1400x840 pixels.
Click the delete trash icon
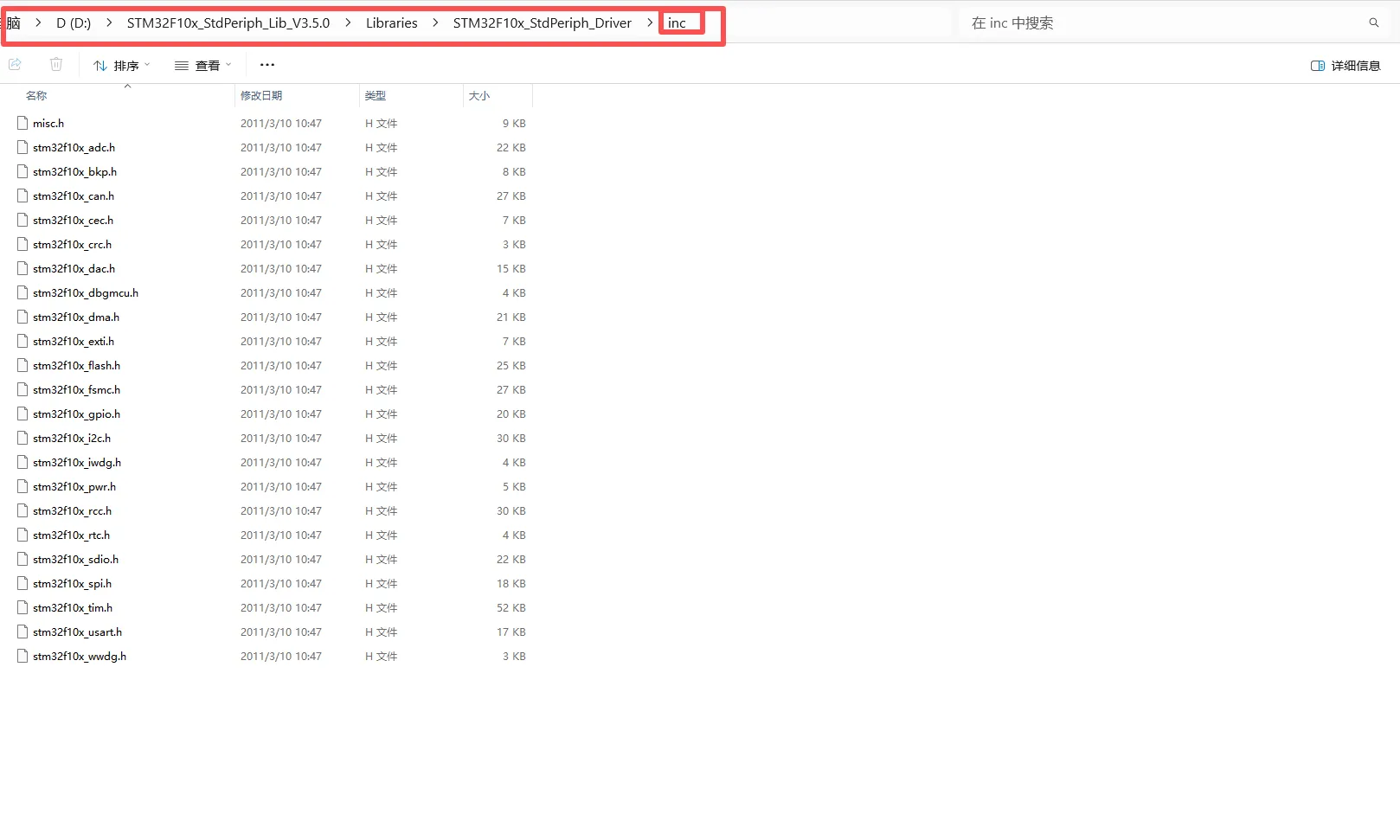tap(56, 65)
